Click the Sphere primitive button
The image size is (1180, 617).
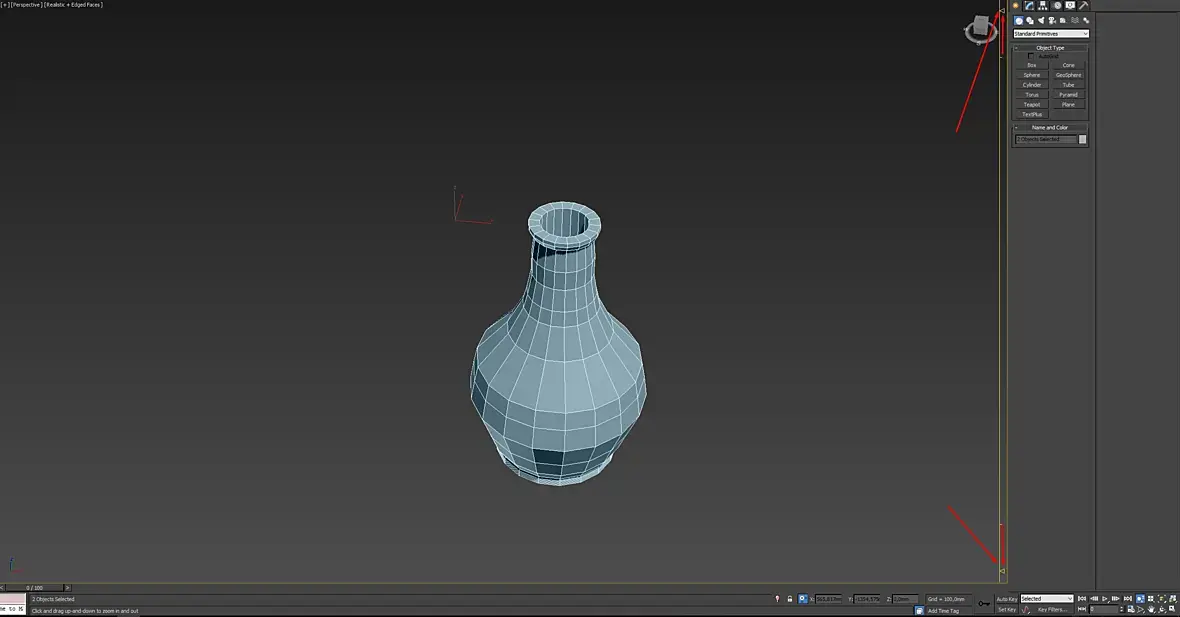(1032, 75)
